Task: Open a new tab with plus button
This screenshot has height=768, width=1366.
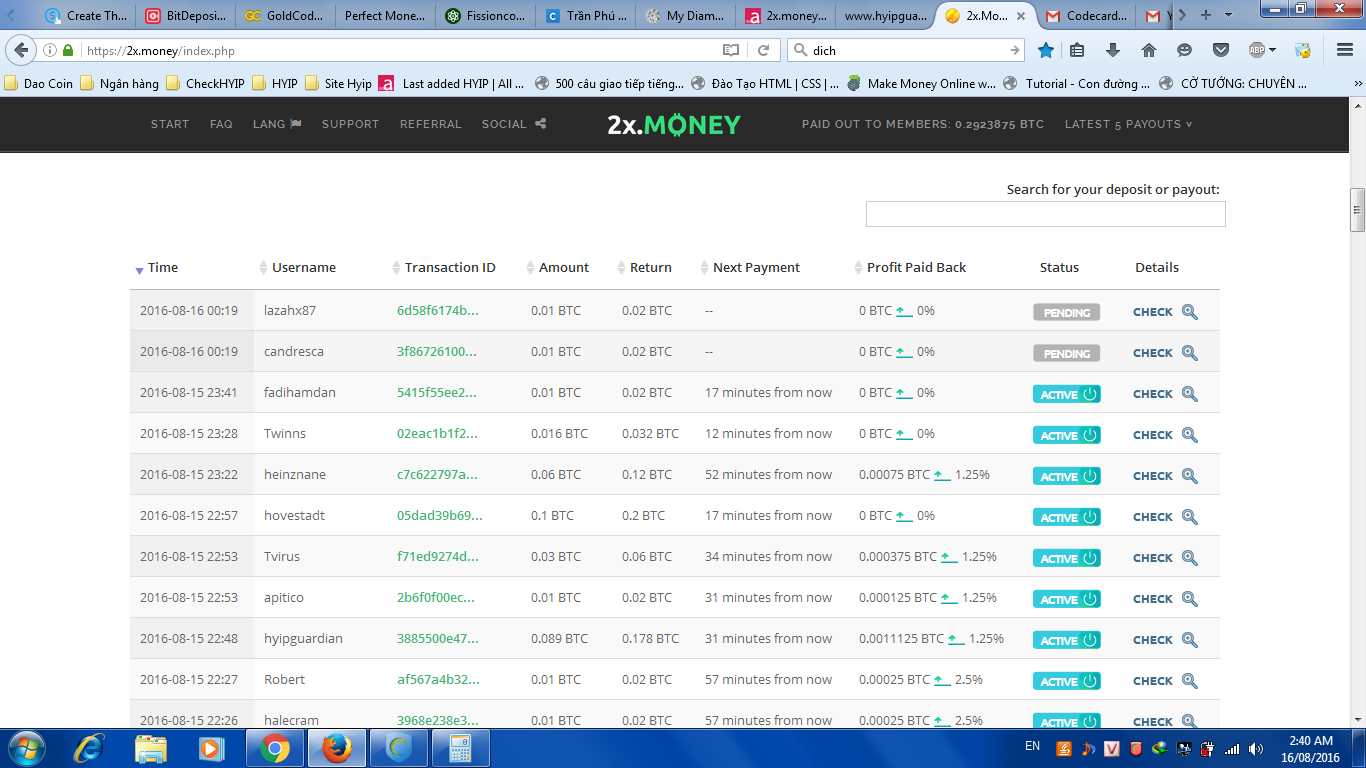Action: tap(1205, 15)
